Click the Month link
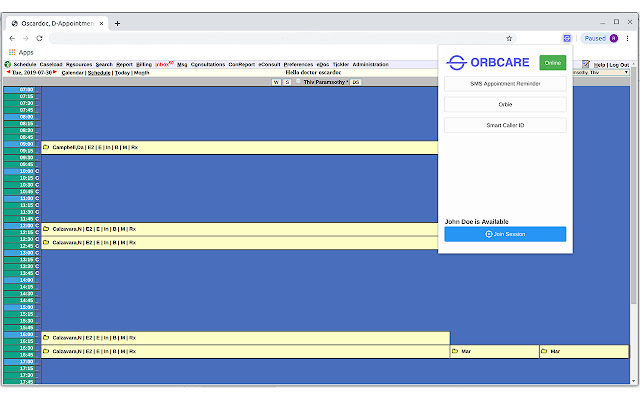The image size is (640, 400). (142, 73)
